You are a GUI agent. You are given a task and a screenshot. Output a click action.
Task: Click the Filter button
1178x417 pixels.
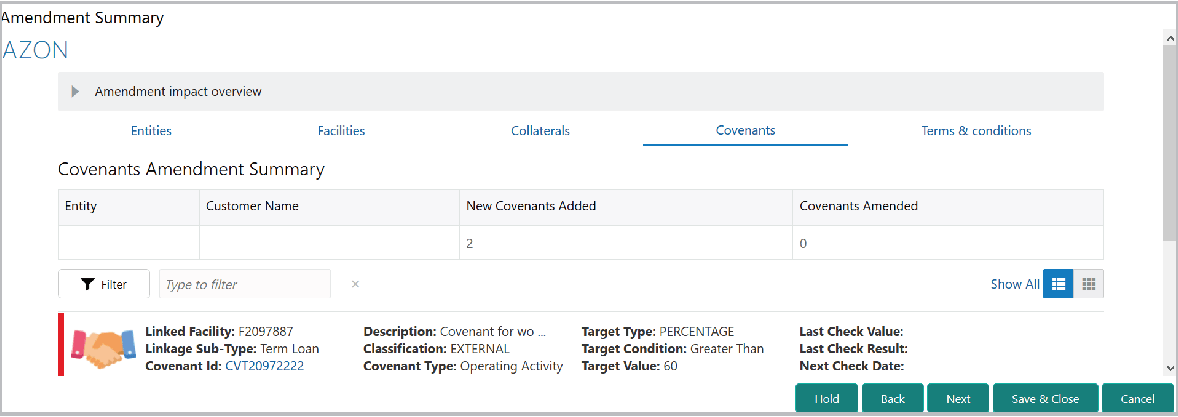pyautogui.click(x=104, y=285)
